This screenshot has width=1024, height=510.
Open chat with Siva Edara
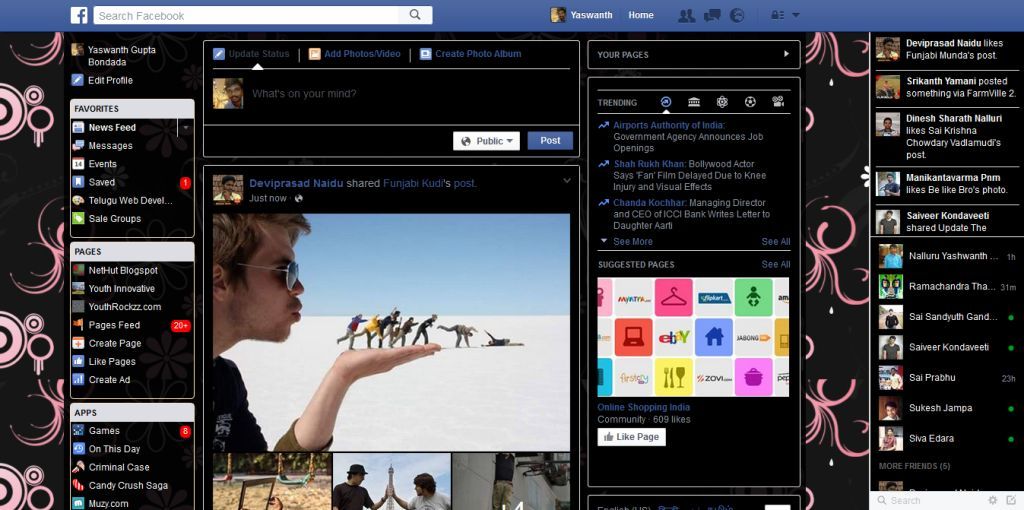[947, 439]
